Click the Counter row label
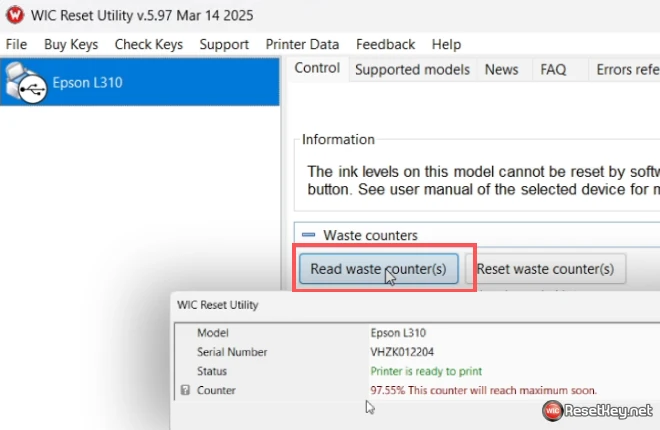This screenshot has width=660, height=430. [x=216, y=390]
